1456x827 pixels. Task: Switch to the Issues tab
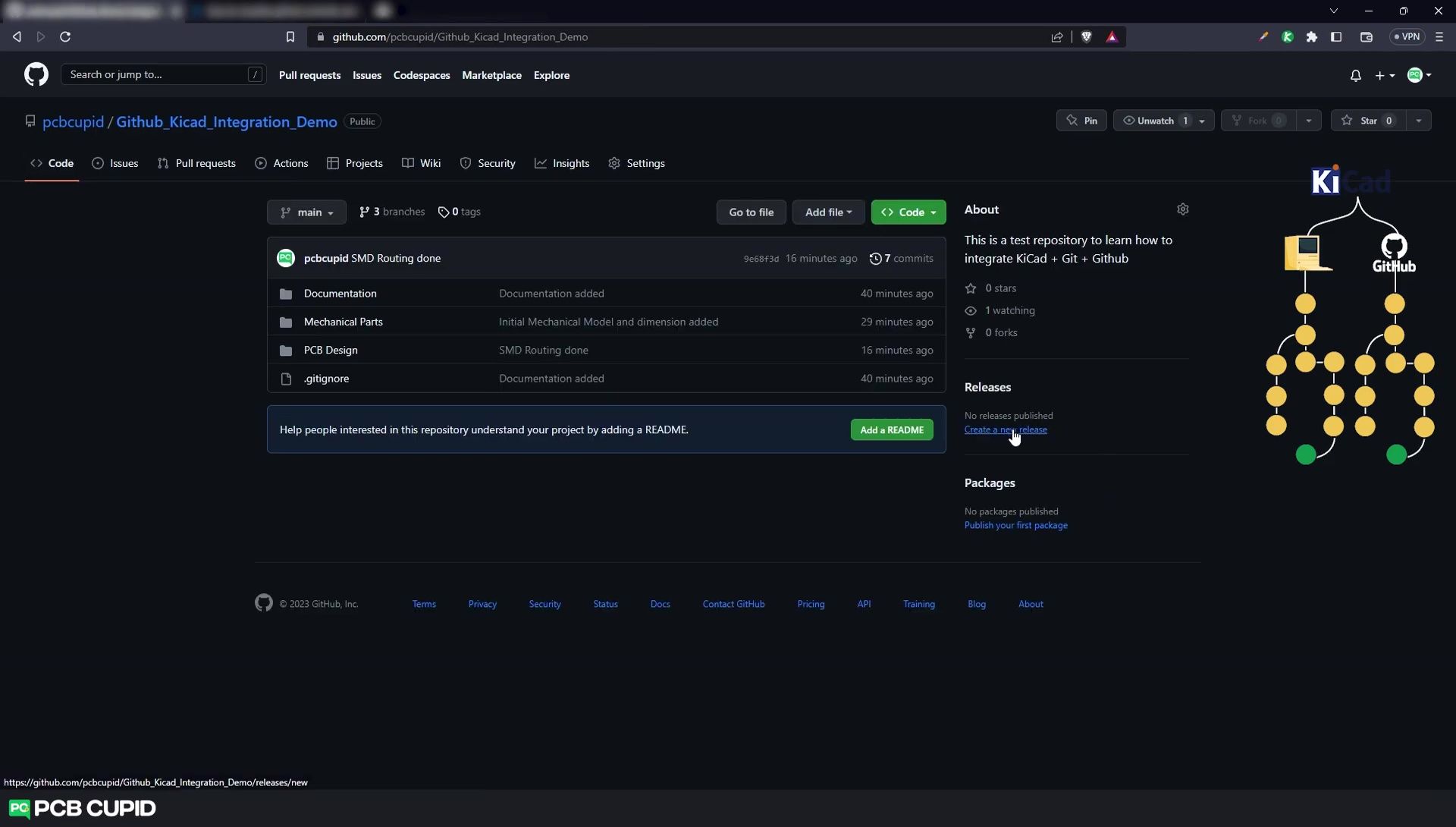point(115,163)
